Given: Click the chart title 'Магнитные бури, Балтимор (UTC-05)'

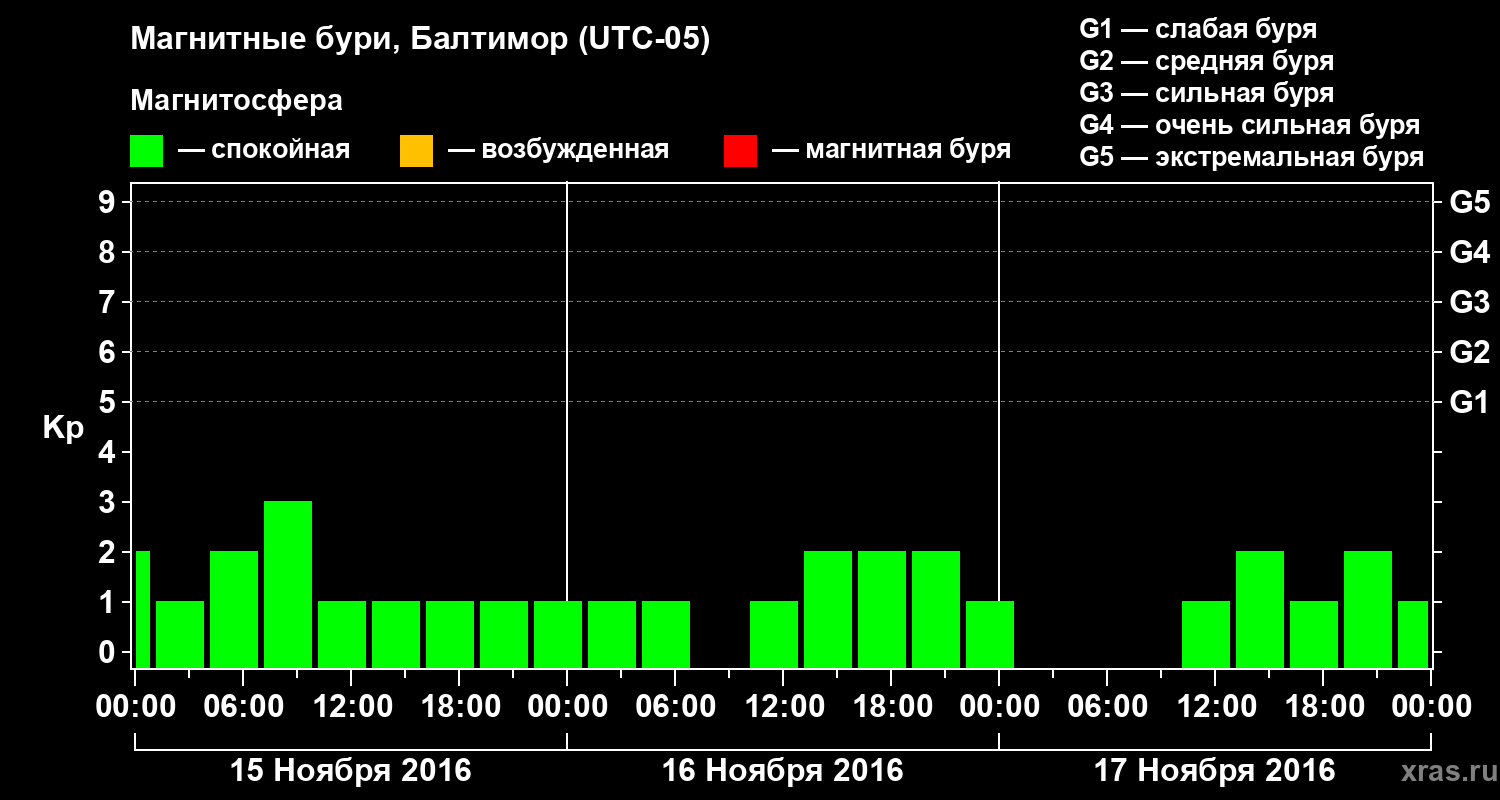Looking at the screenshot, I should pos(420,40).
